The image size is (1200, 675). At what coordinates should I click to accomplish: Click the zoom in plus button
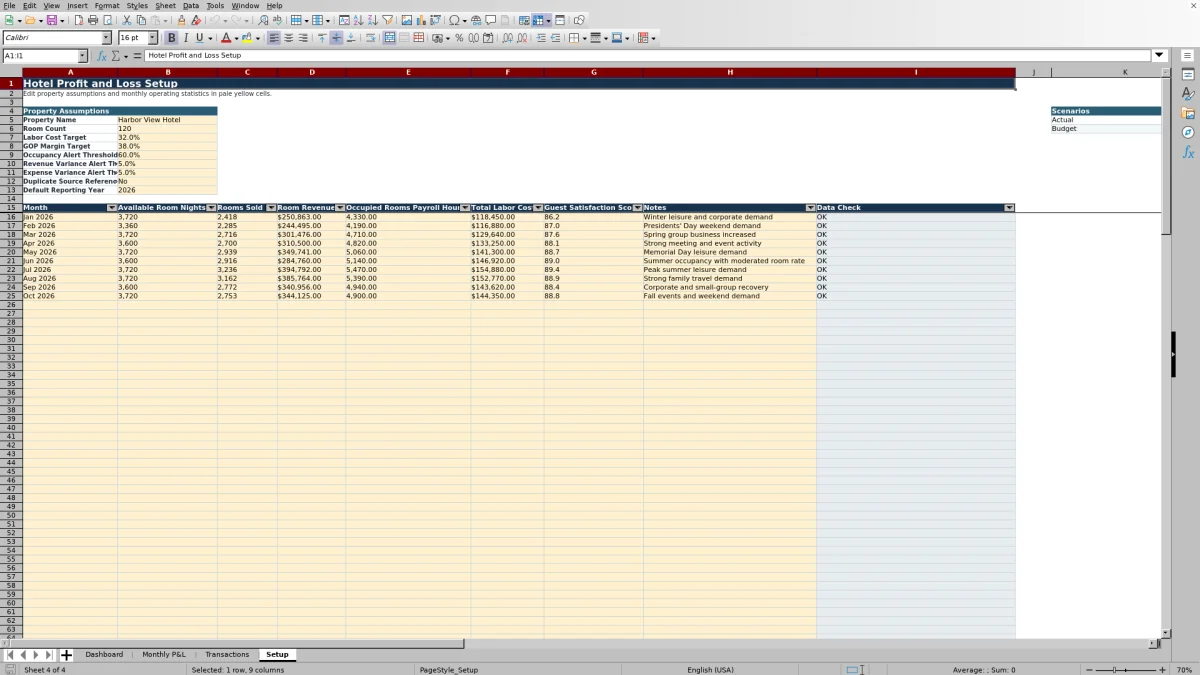(x=1162, y=670)
